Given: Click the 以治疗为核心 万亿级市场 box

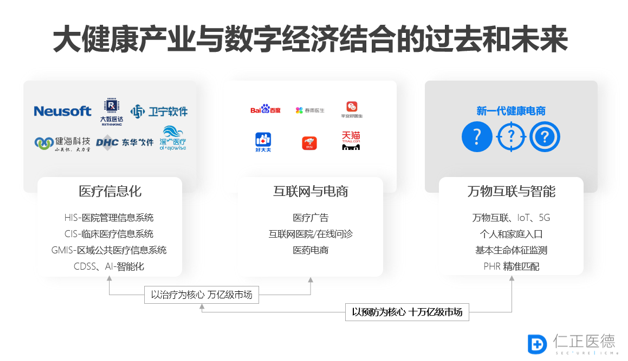Looking at the screenshot, I should [x=201, y=295].
